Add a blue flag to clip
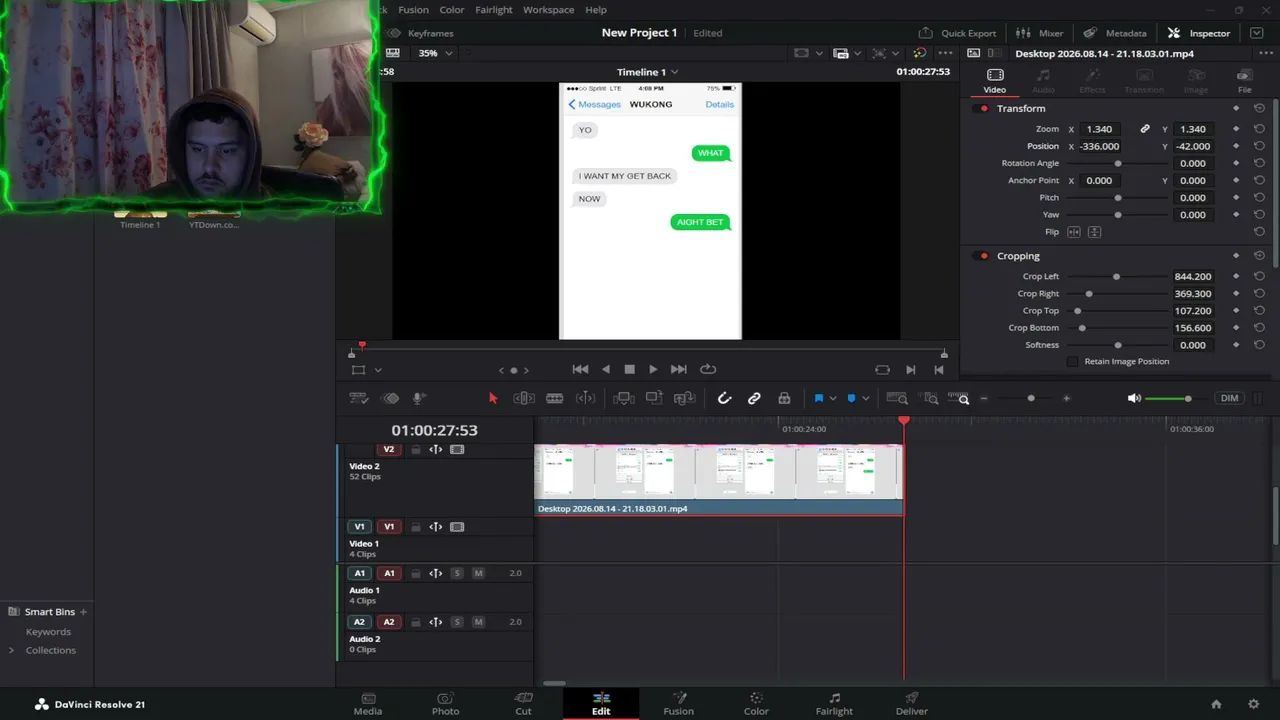The image size is (1280, 720). tap(818, 398)
